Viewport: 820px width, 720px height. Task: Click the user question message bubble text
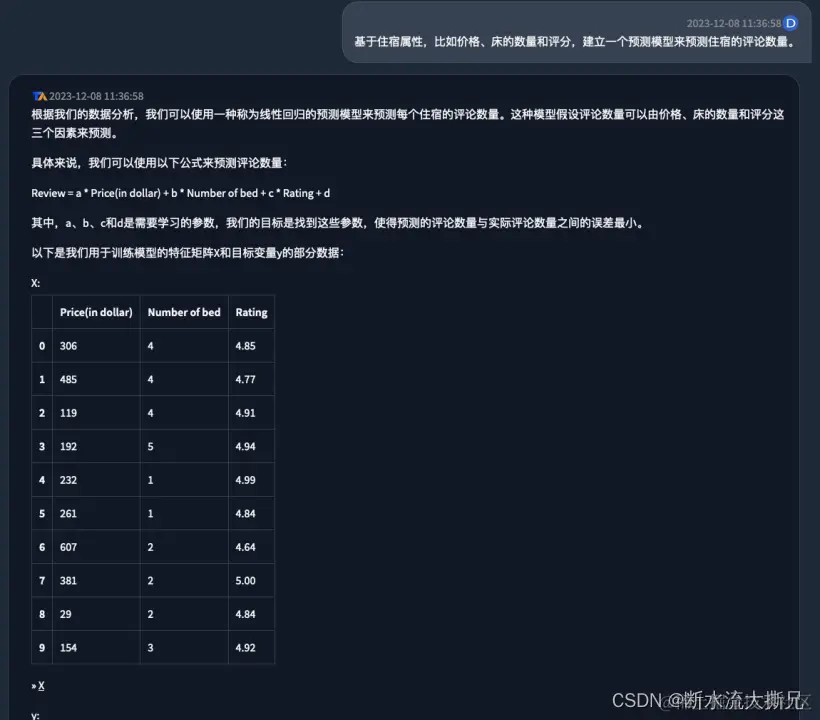coord(575,41)
